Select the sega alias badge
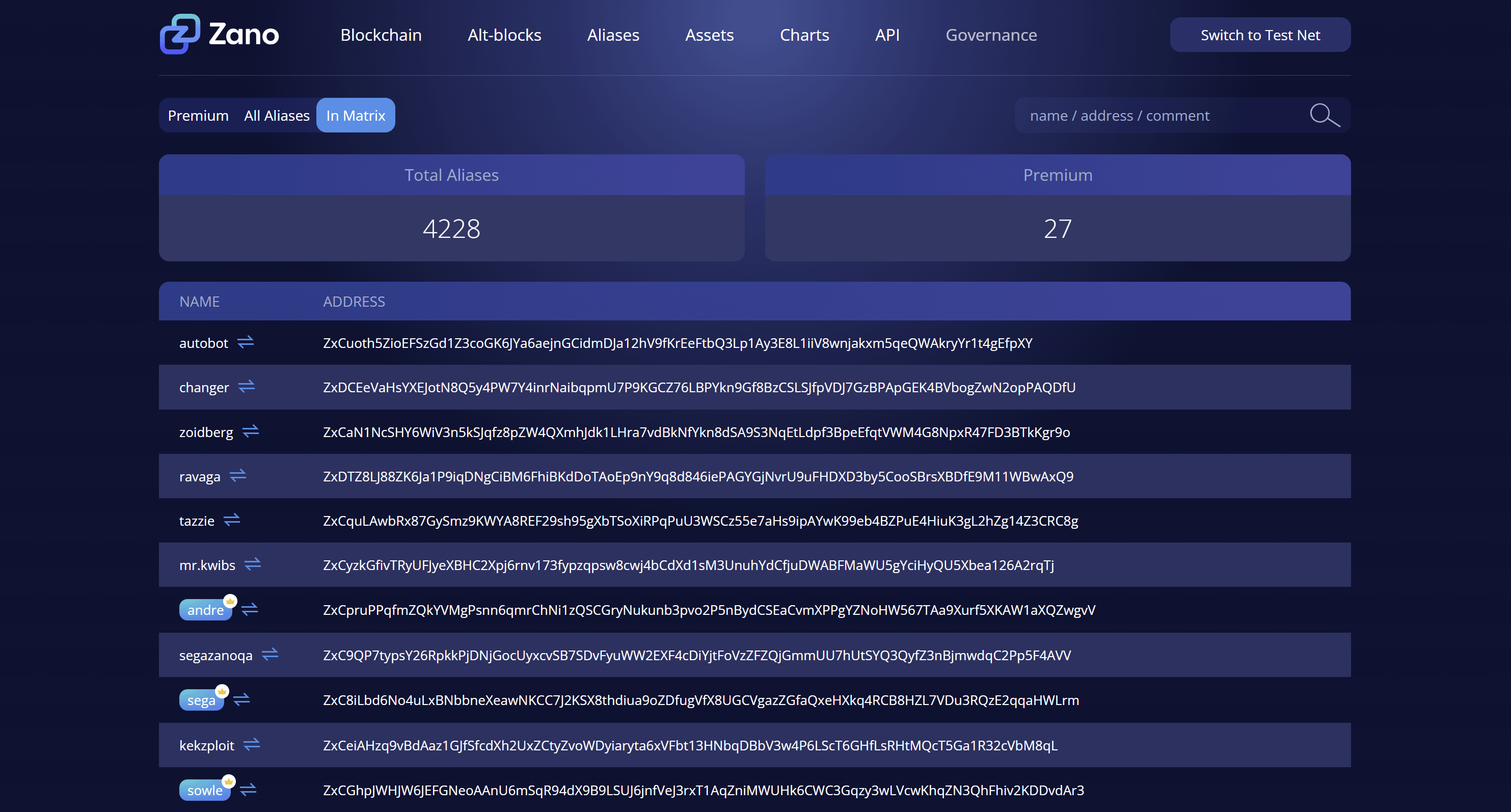Viewport: 1511px width, 812px height. 202,699
